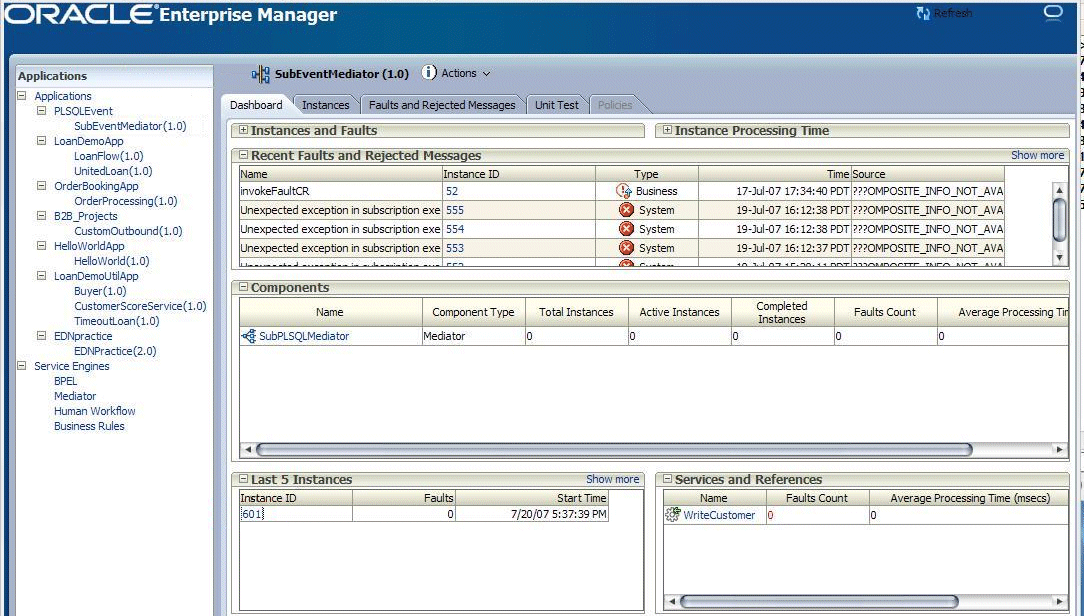Click Services and References right scroll arrow
The image size is (1084, 616).
[1060, 601]
